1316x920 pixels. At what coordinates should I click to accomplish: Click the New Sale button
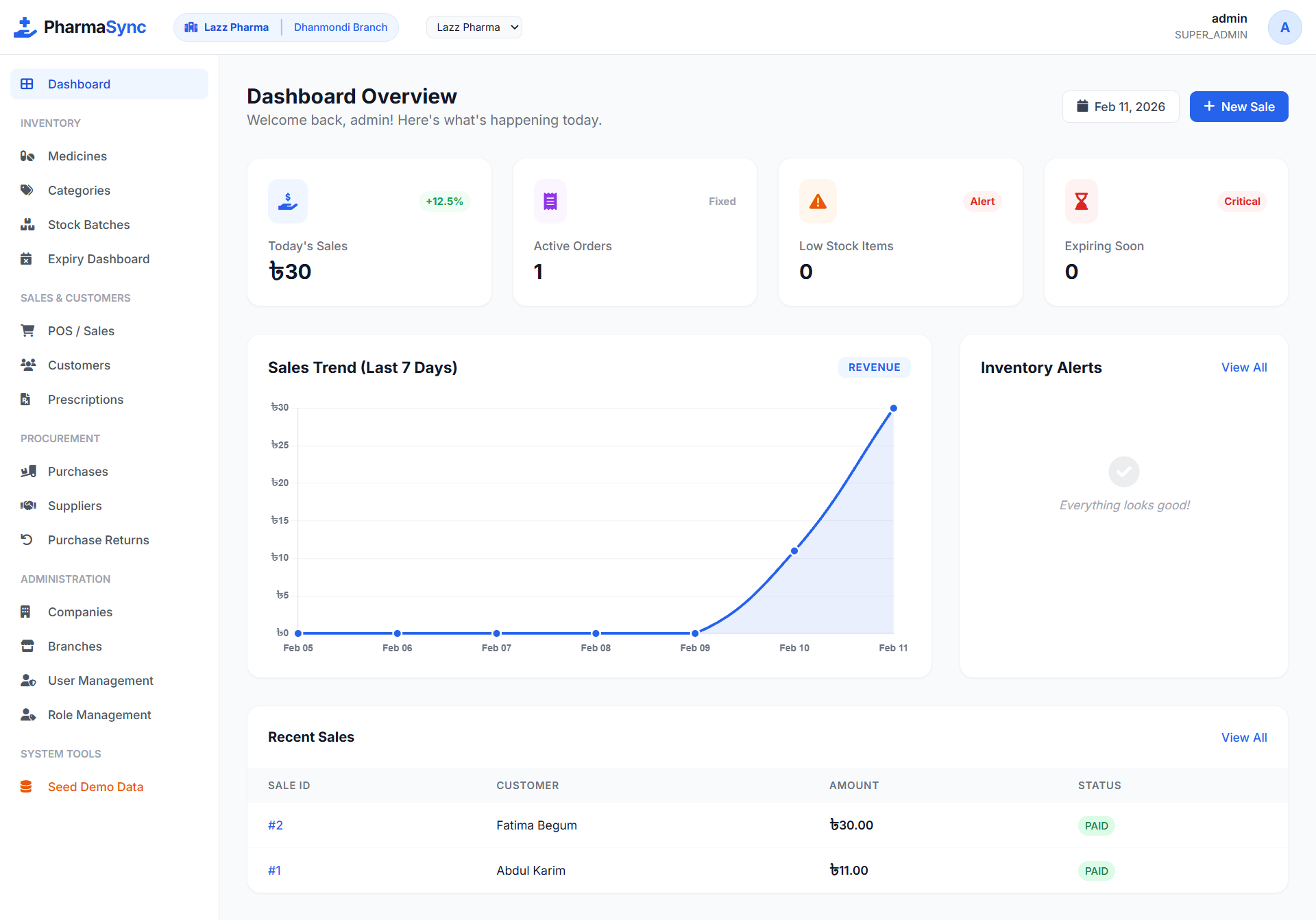click(1238, 106)
